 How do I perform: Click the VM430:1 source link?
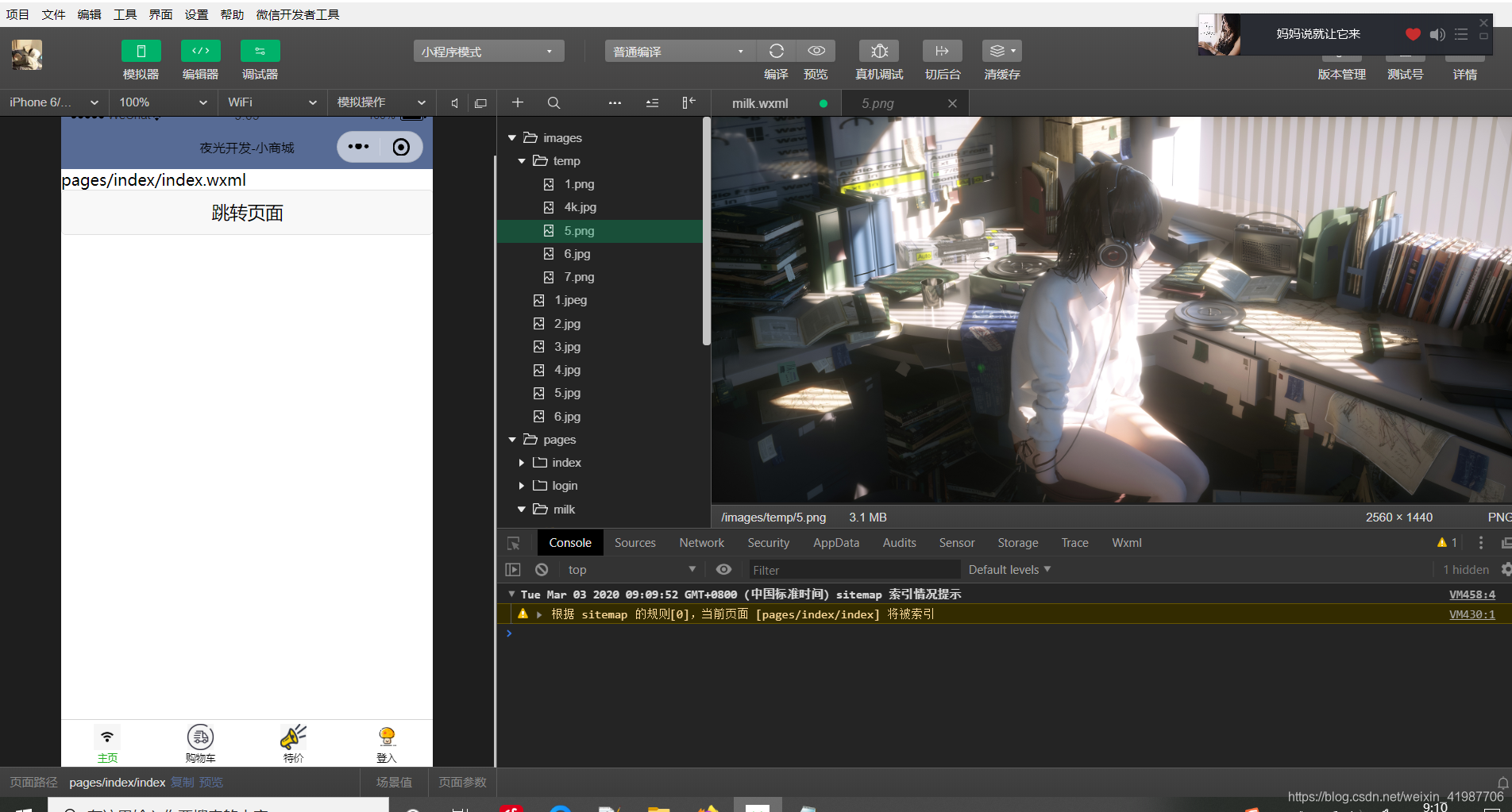(1472, 614)
